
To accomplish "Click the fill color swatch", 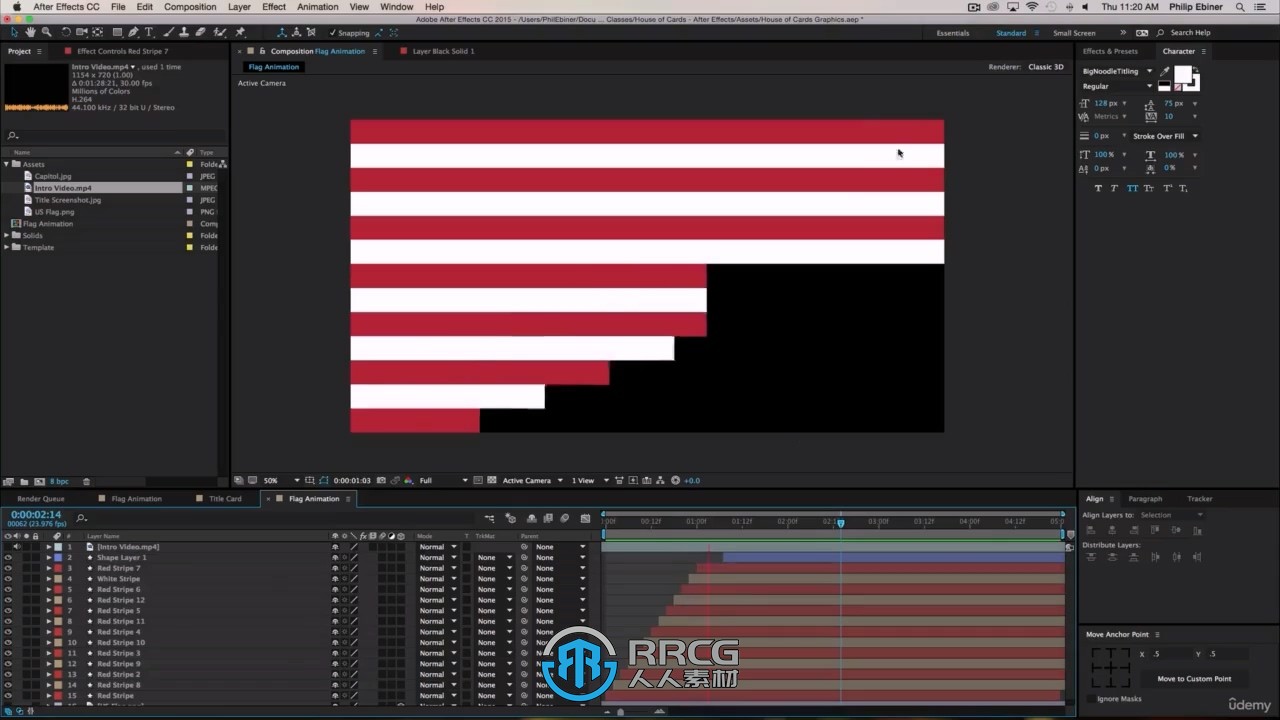I will click(1183, 75).
